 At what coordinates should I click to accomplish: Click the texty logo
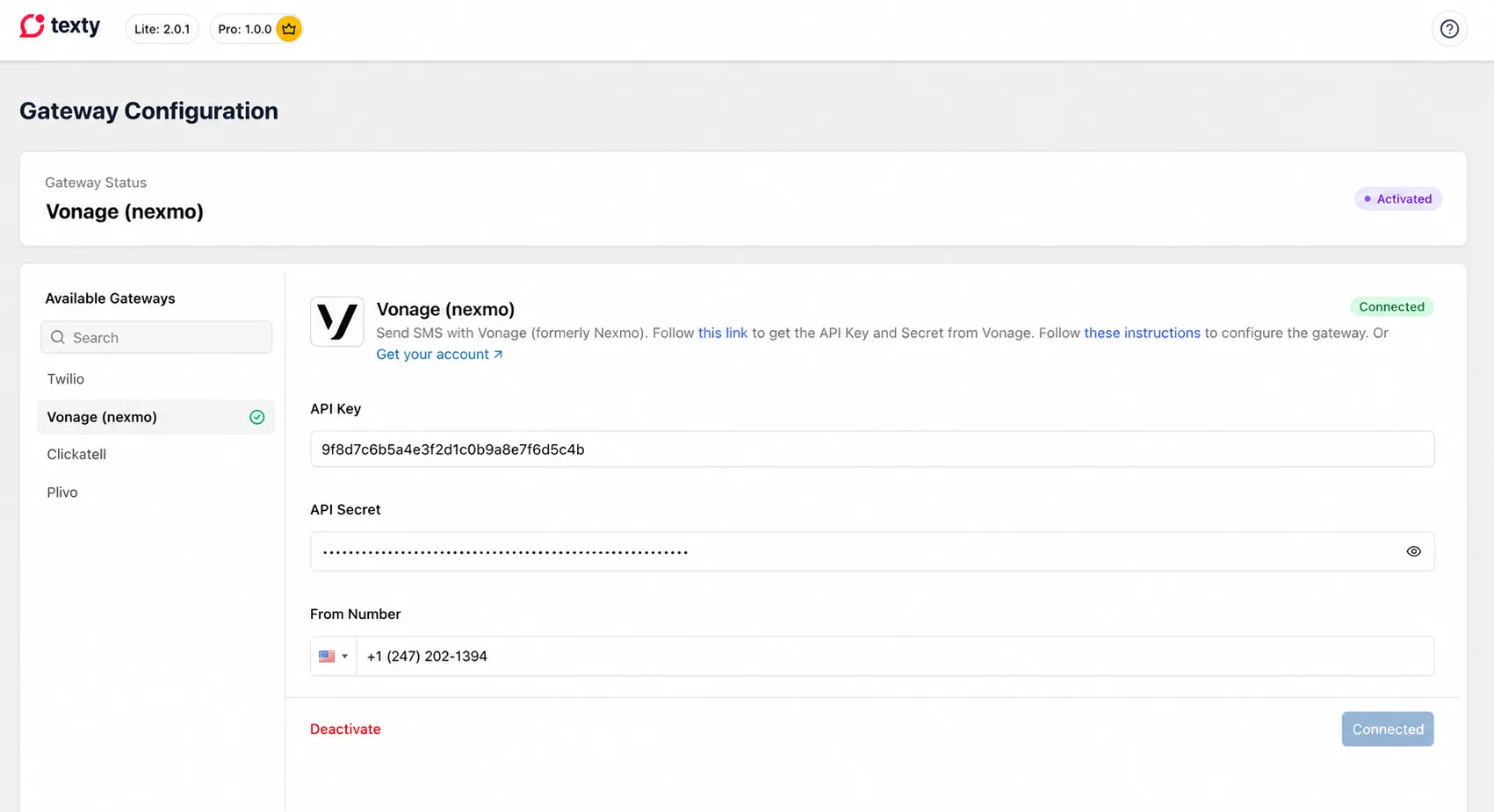coord(60,26)
